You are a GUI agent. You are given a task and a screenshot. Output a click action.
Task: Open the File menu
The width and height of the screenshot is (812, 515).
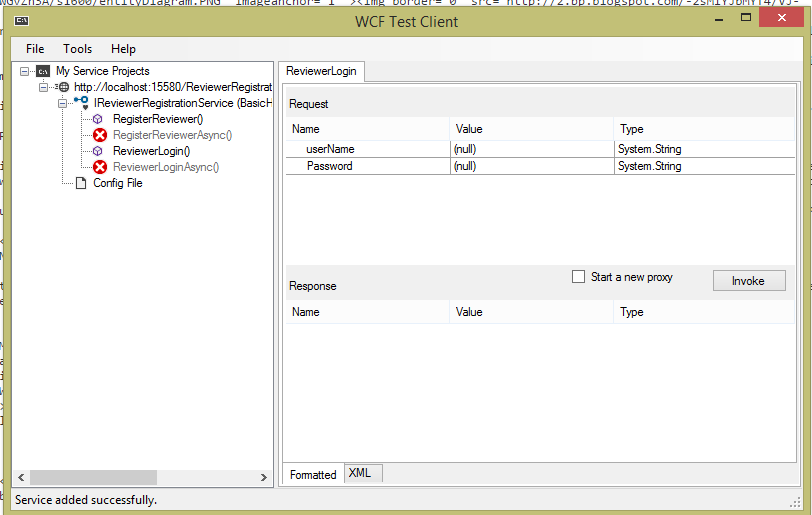coord(35,49)
